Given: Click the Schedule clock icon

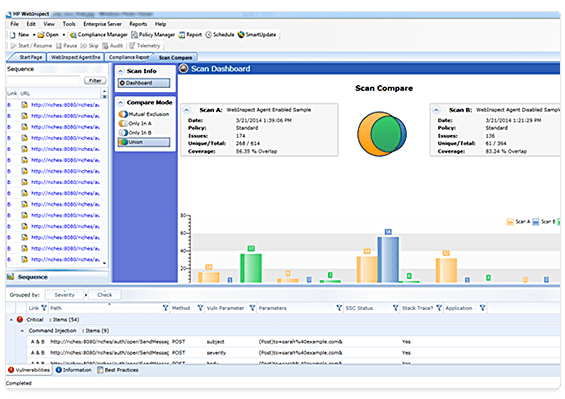Looking at the screenshot, I should [x=208, y=35].
